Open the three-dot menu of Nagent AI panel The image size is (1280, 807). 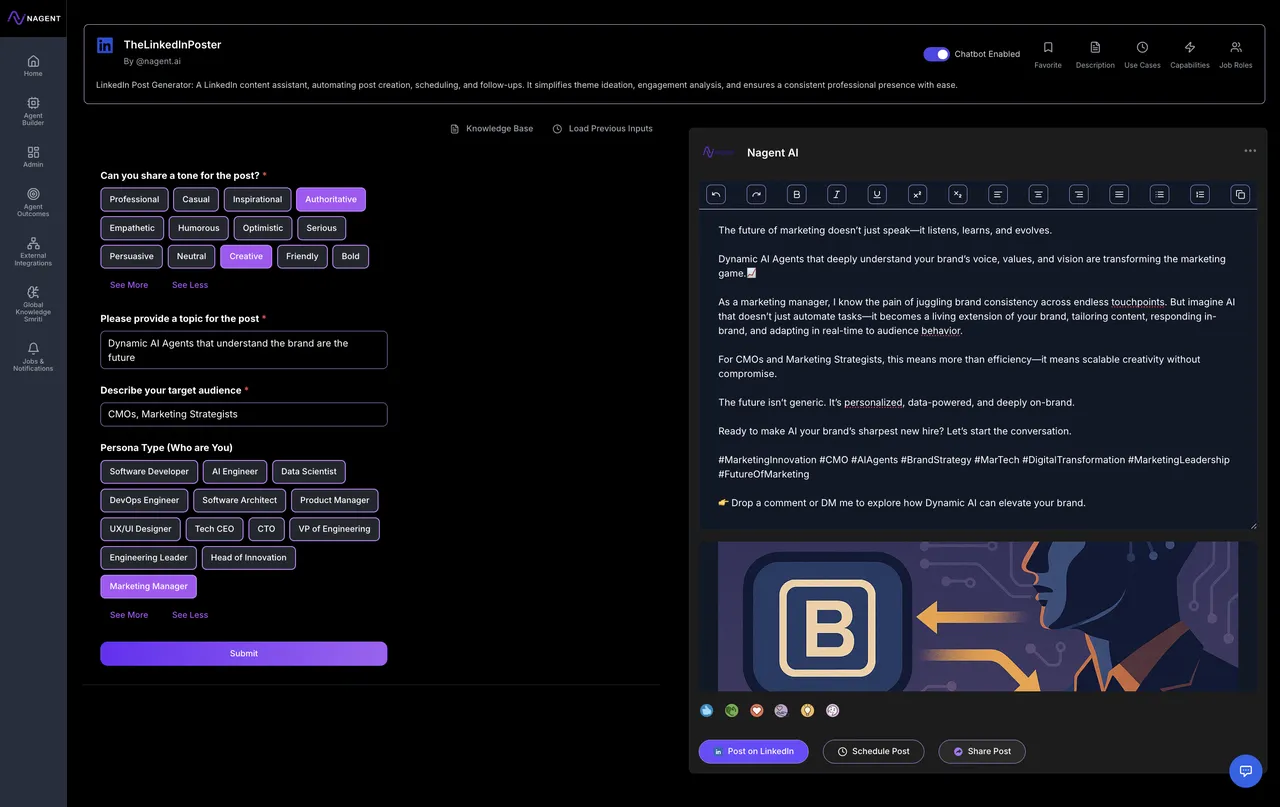coord(1250,151)
